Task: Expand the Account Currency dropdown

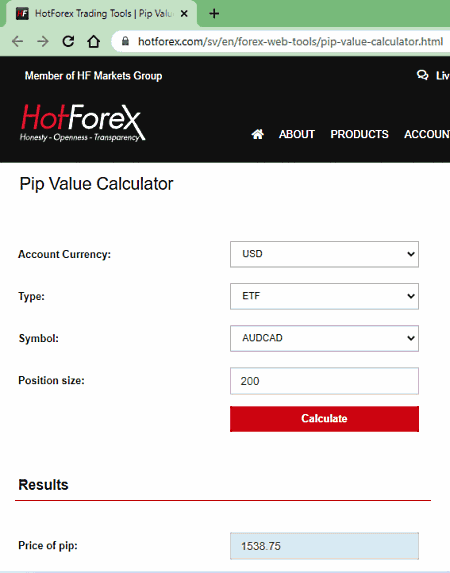Action: (x=324, y=254)
